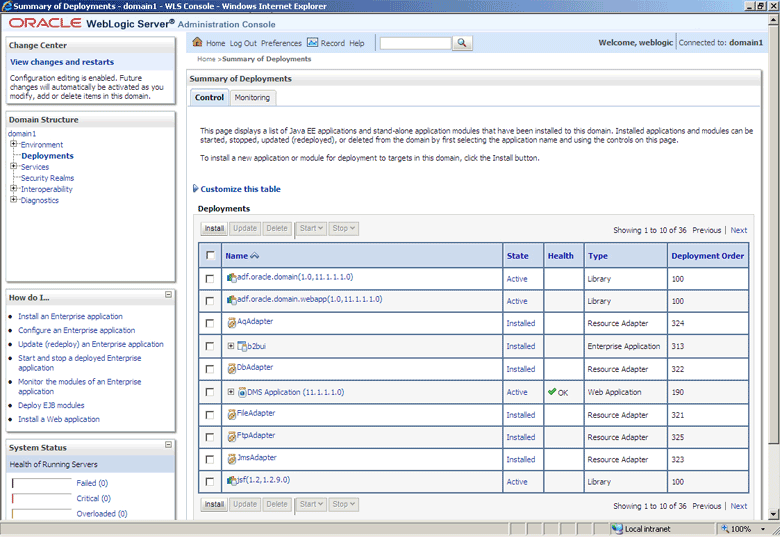Image resolution: width=780 pixels, height=537 pixels.
Task: Click the Overloaded (0) server health bar
Action: pyautogui.click(x=42, y=514)
